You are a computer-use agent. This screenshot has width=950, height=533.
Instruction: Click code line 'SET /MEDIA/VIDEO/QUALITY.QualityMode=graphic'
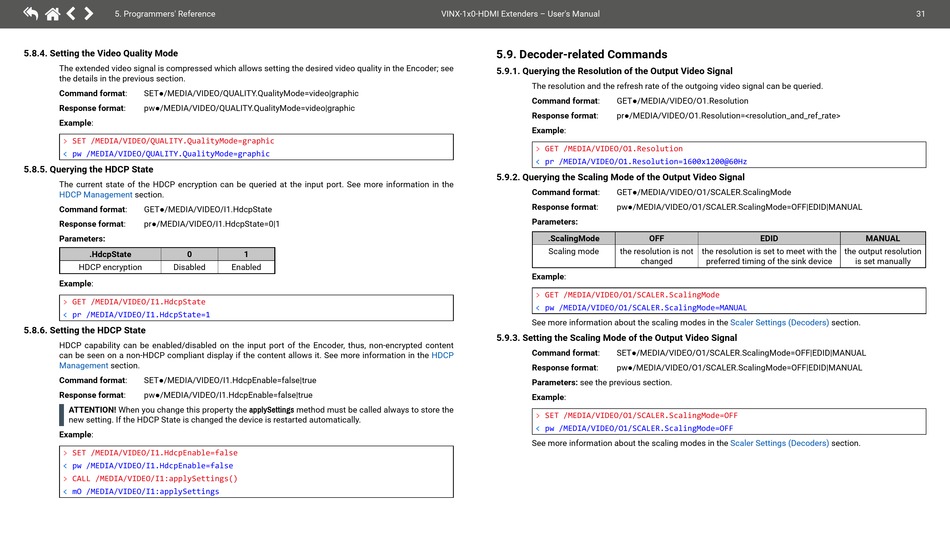[173, 141]
